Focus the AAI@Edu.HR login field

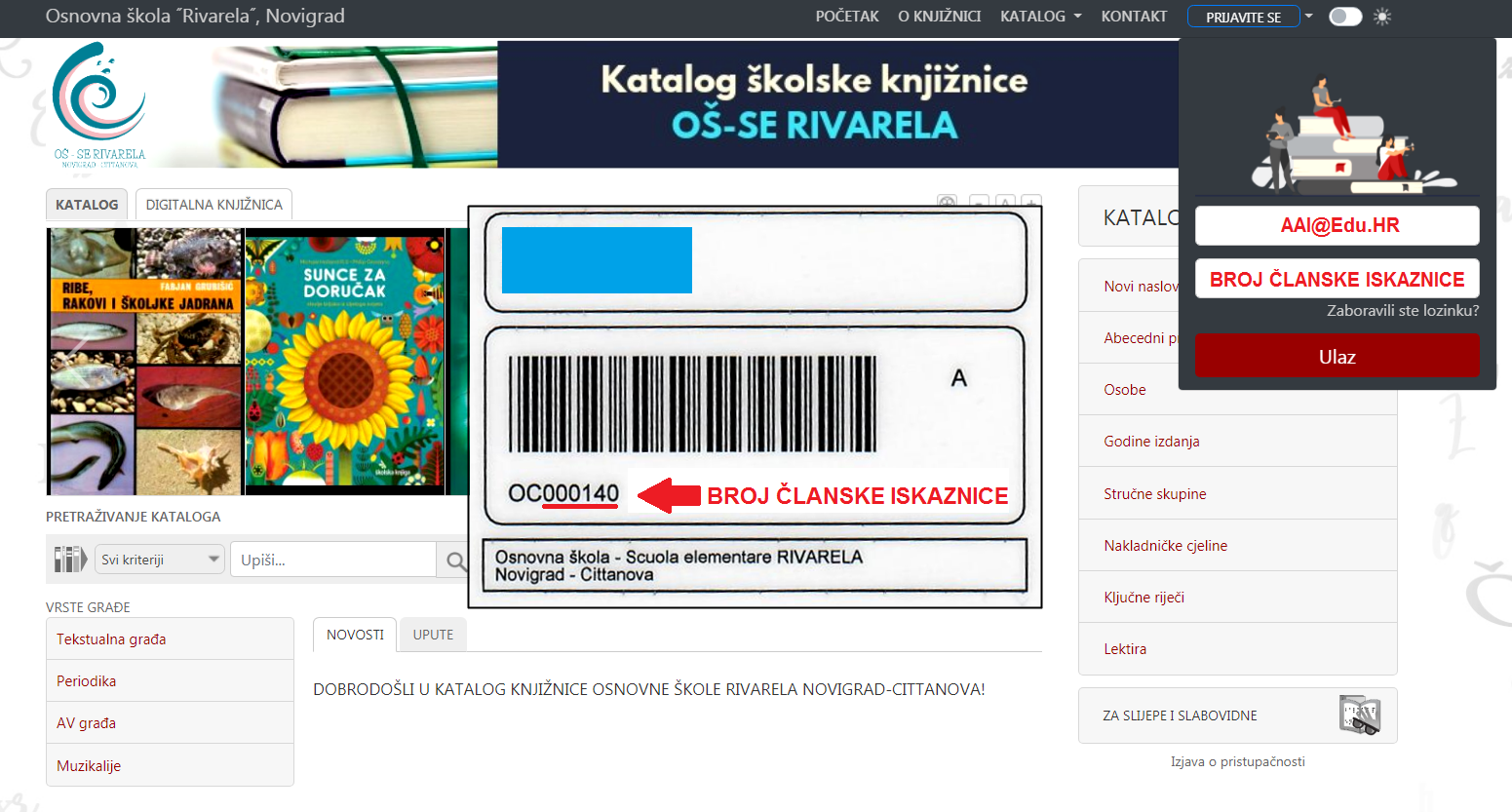tap(1337, 225)
